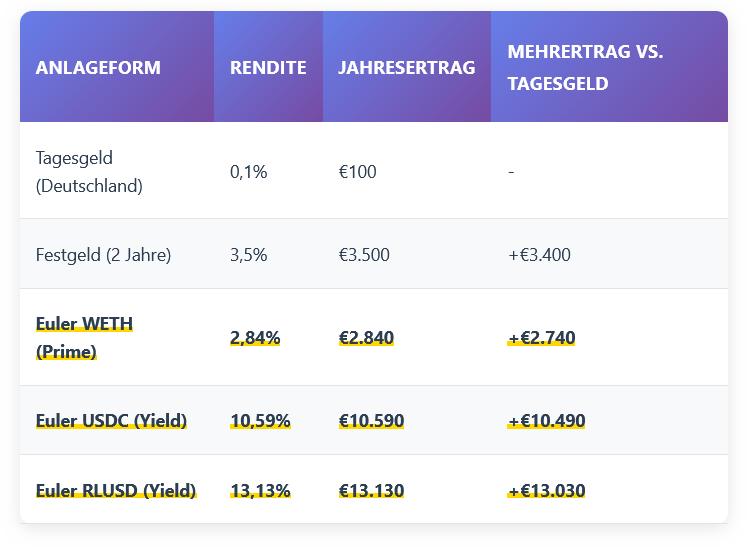Click the MEHRERTRAG VS. TAGESGELD header
The image size is (752, 550).
click(x=585, y=68)
